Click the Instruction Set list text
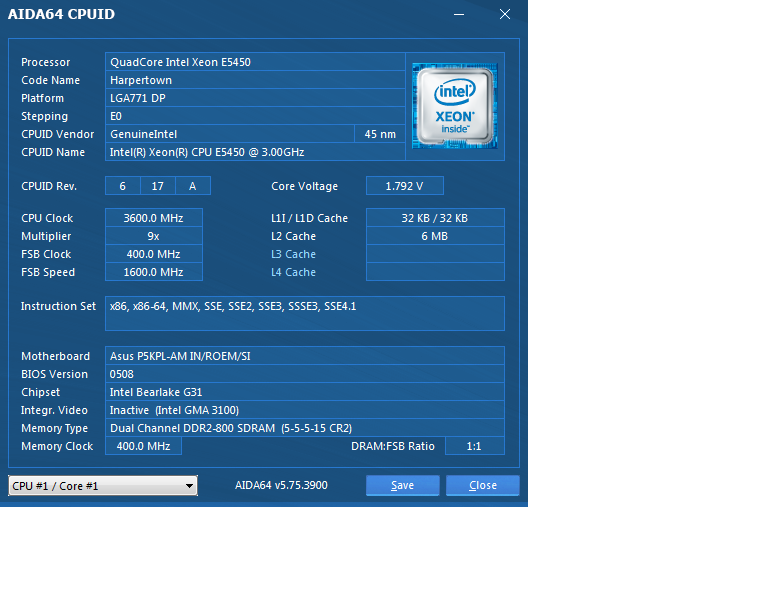768x614 pixels. point(233,307)
